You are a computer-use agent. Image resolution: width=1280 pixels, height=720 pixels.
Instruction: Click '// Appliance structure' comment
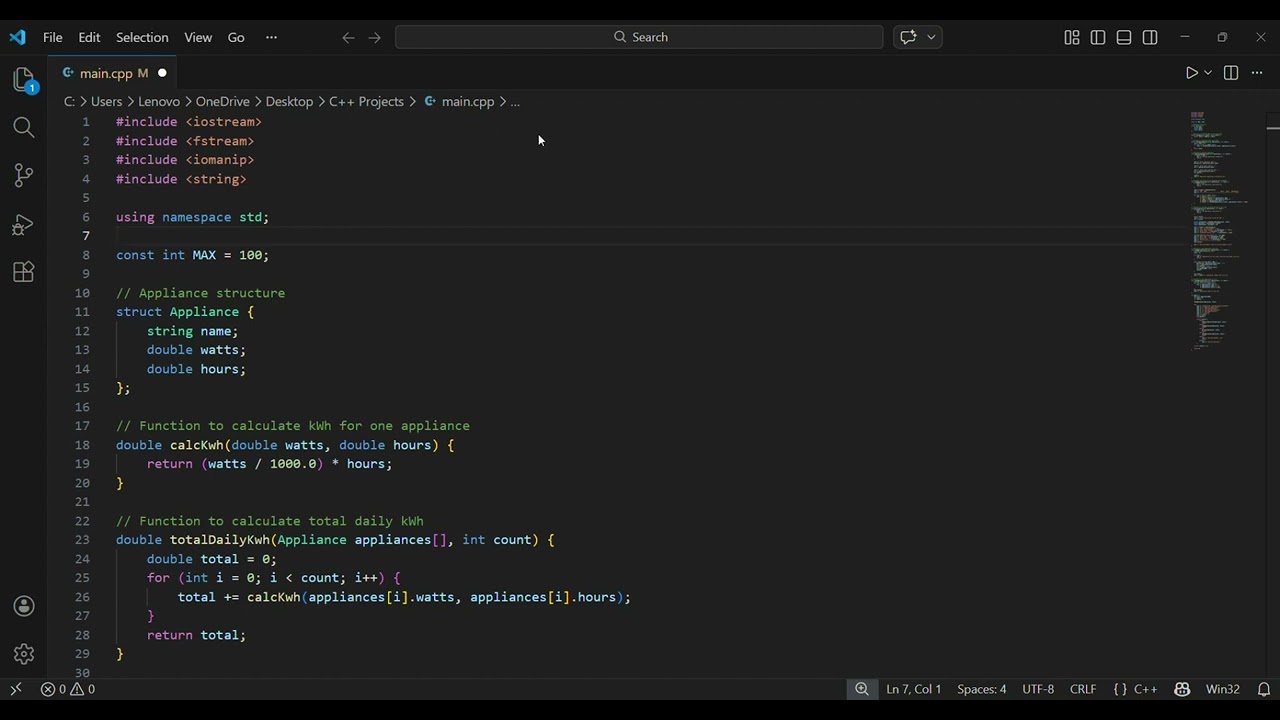pyautogui.click(x=200, y=293)
